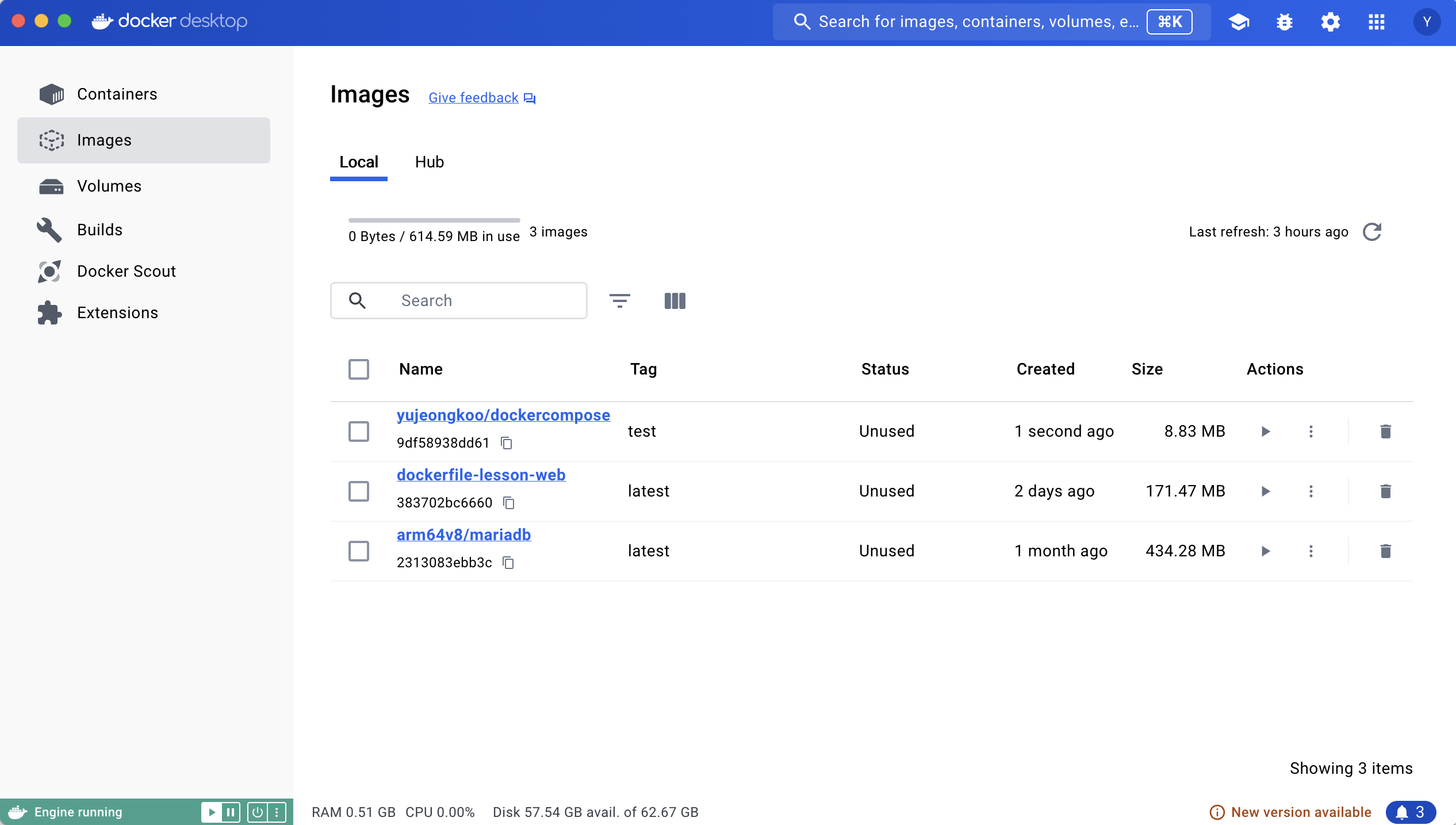Click the Give feedback link

(474, 98)
